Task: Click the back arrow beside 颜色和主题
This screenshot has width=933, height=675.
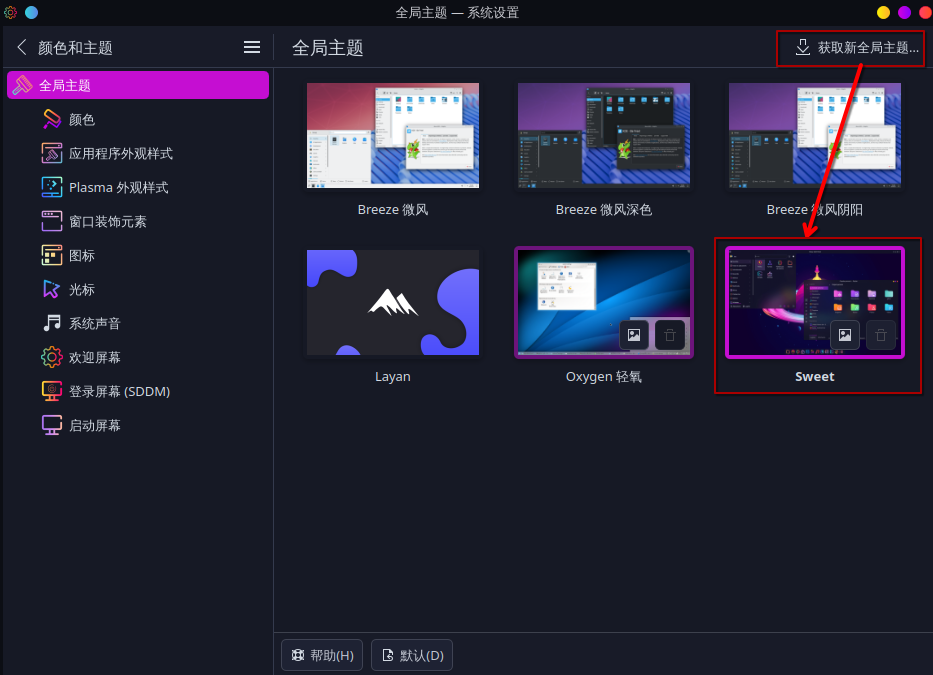Action: coord(22,46)
